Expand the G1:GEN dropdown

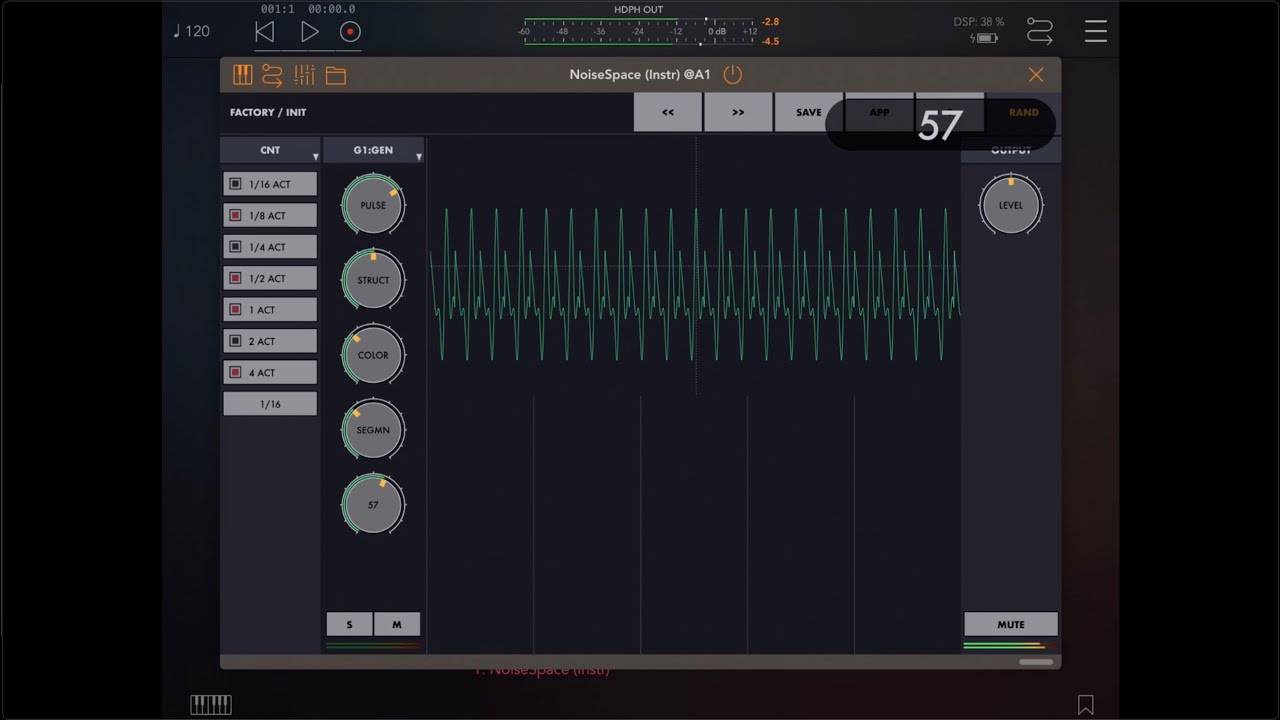[374, 150]
